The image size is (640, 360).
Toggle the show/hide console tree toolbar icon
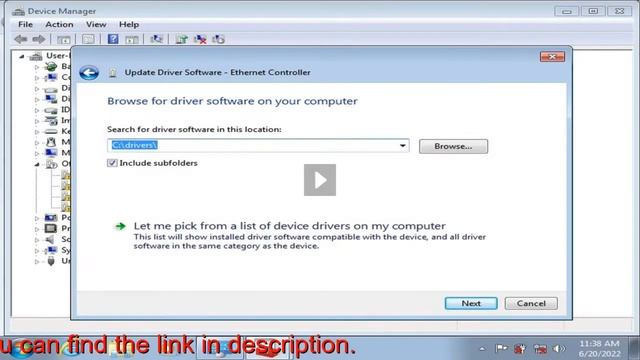pos(64,40)
